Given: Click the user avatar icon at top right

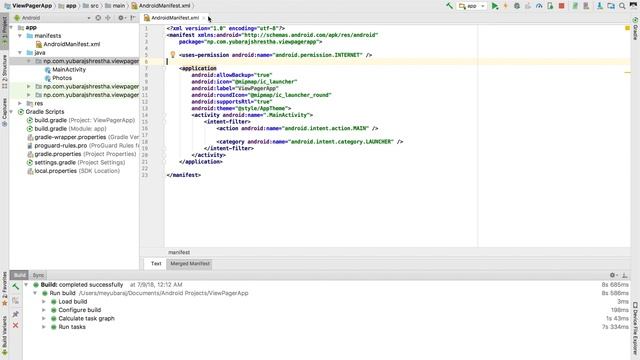Looking at the screenshot, I should (x=633, y=6).
